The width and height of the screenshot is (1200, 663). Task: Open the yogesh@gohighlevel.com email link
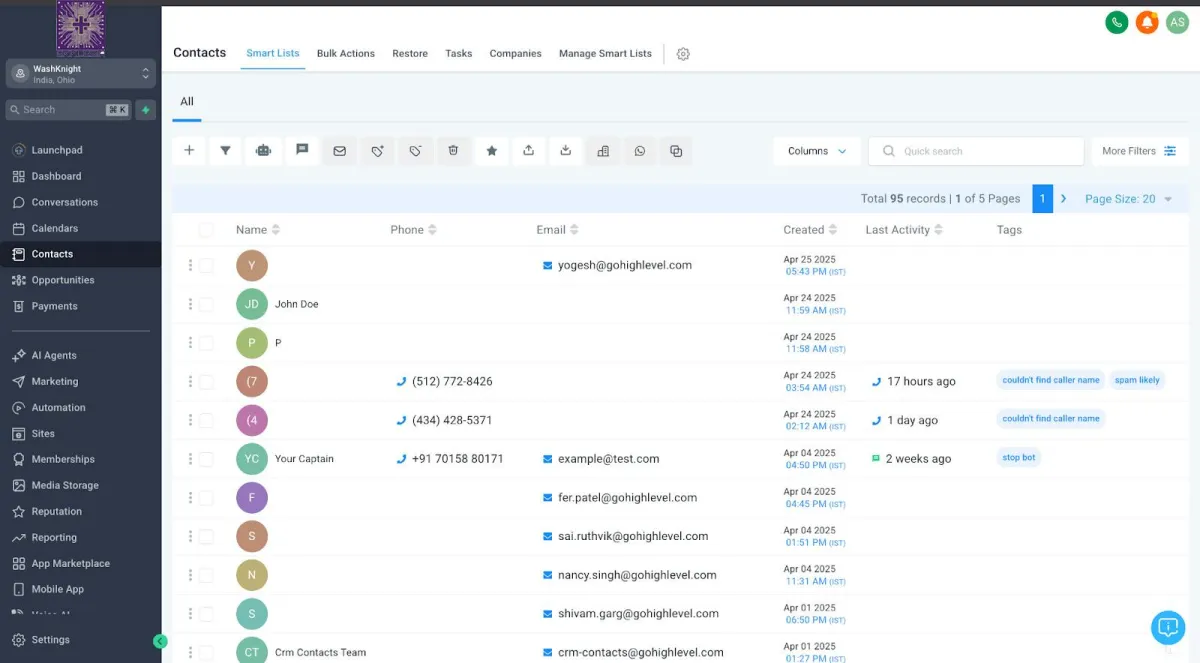pyautogui.click(x=625, y=265)
